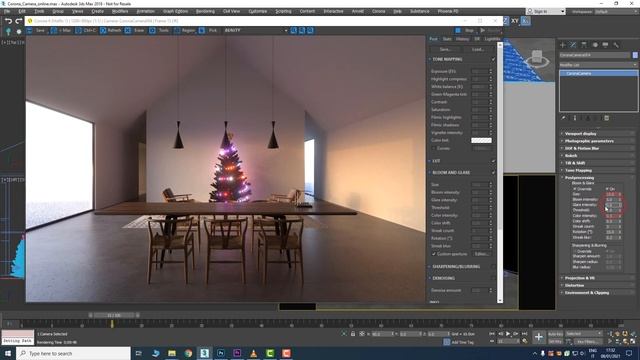The height and width of the screenshot is (360, 640).
Task: Click the +Max toolbar icon
Action: (54, 31)
